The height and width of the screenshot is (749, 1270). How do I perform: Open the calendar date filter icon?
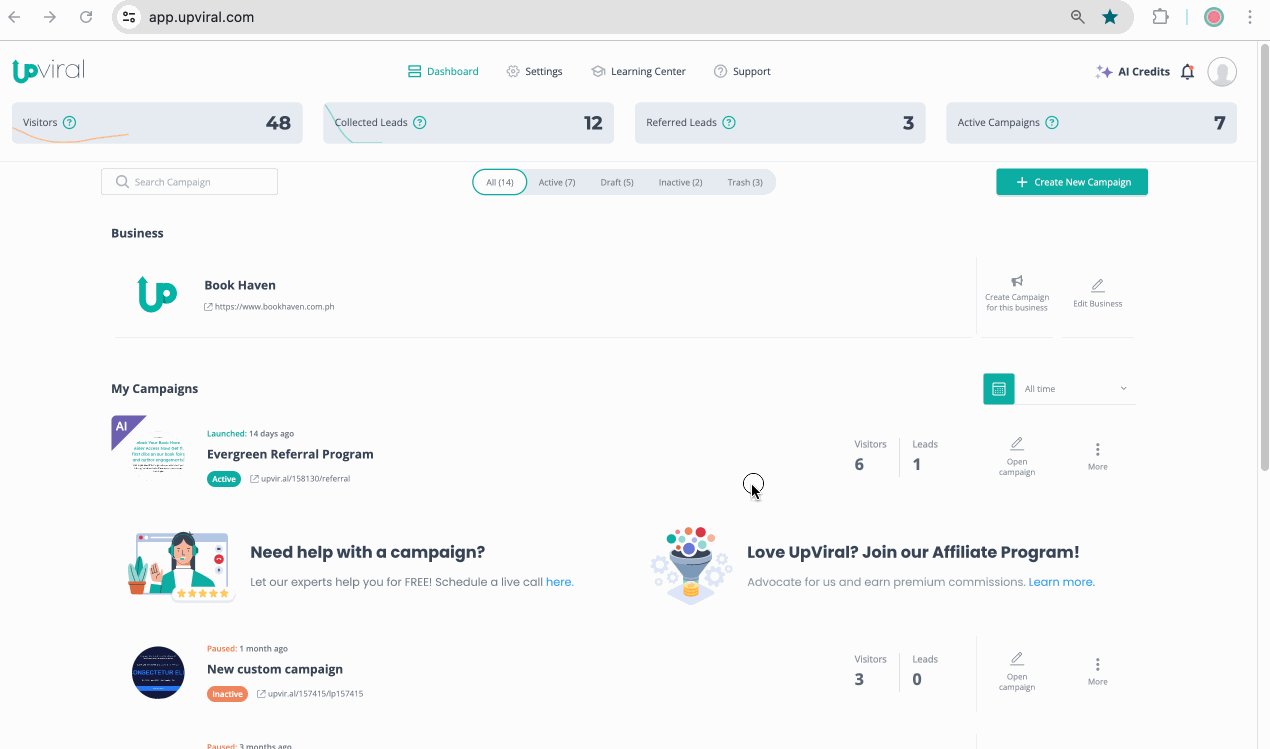(x=999, y=389)
